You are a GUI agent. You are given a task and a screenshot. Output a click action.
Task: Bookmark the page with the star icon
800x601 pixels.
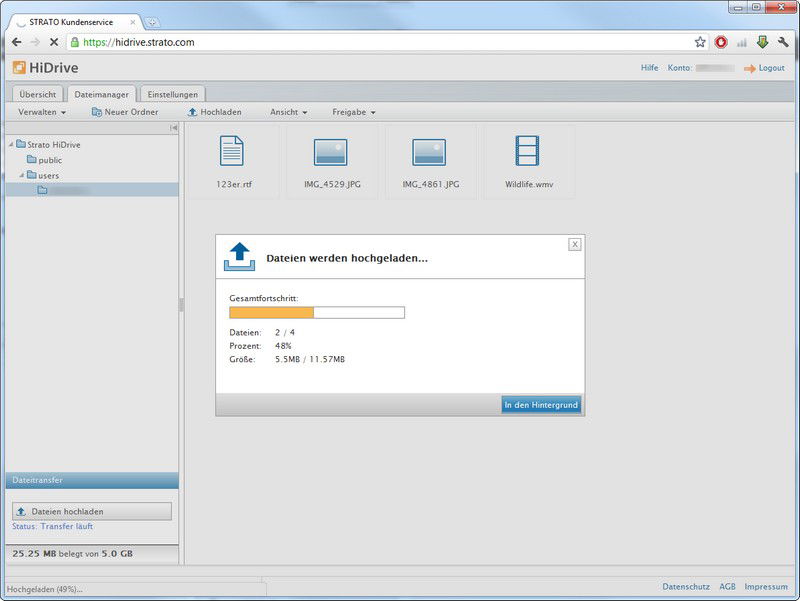point(700,42)
